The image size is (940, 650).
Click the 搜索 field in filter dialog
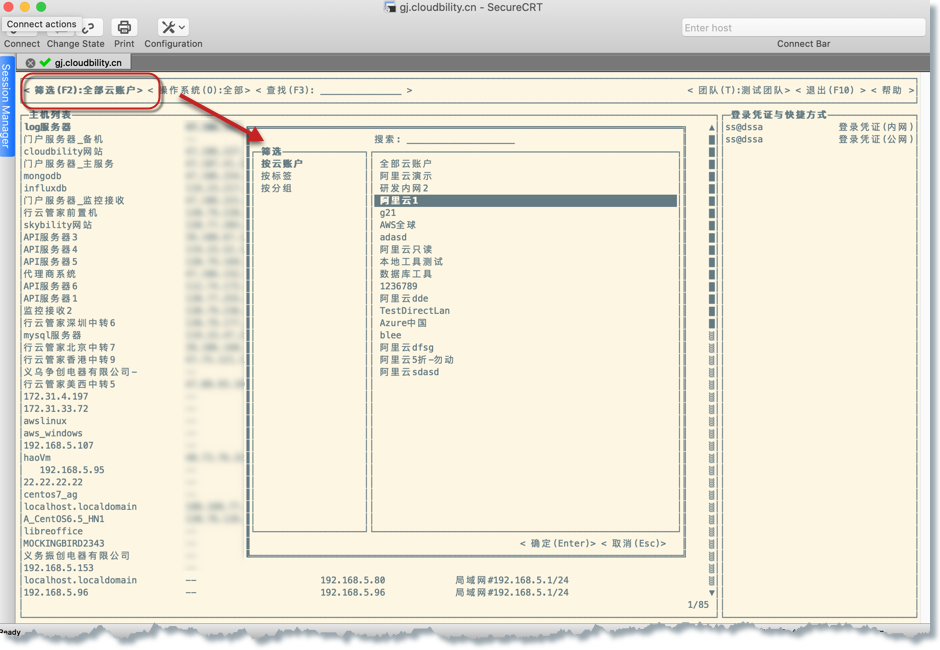click(x=460, y=139)
